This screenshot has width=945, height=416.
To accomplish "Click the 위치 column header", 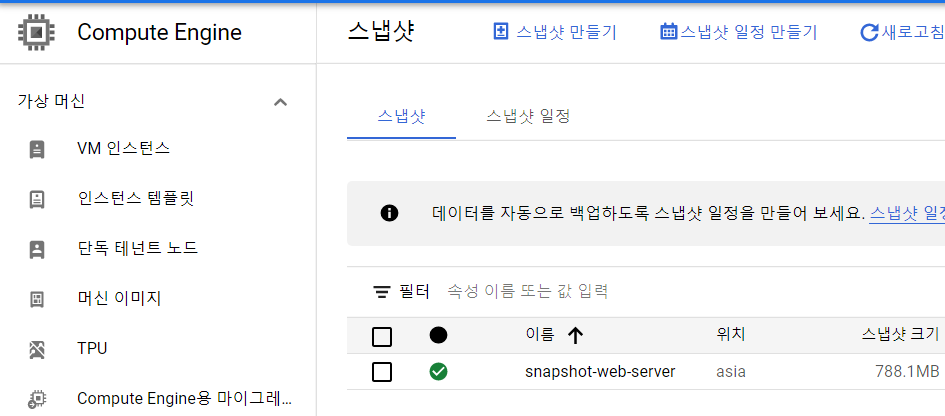I will (x=730, y=335).
